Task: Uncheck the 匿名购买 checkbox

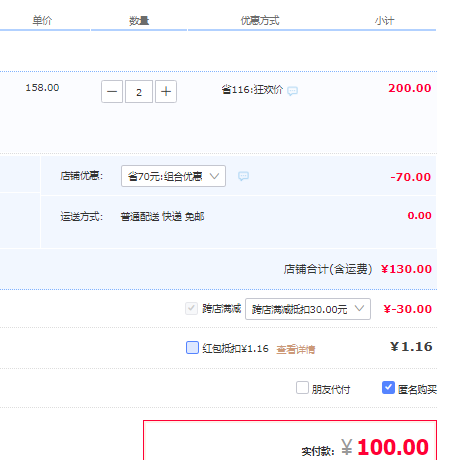Action: [x=388, y=387]
